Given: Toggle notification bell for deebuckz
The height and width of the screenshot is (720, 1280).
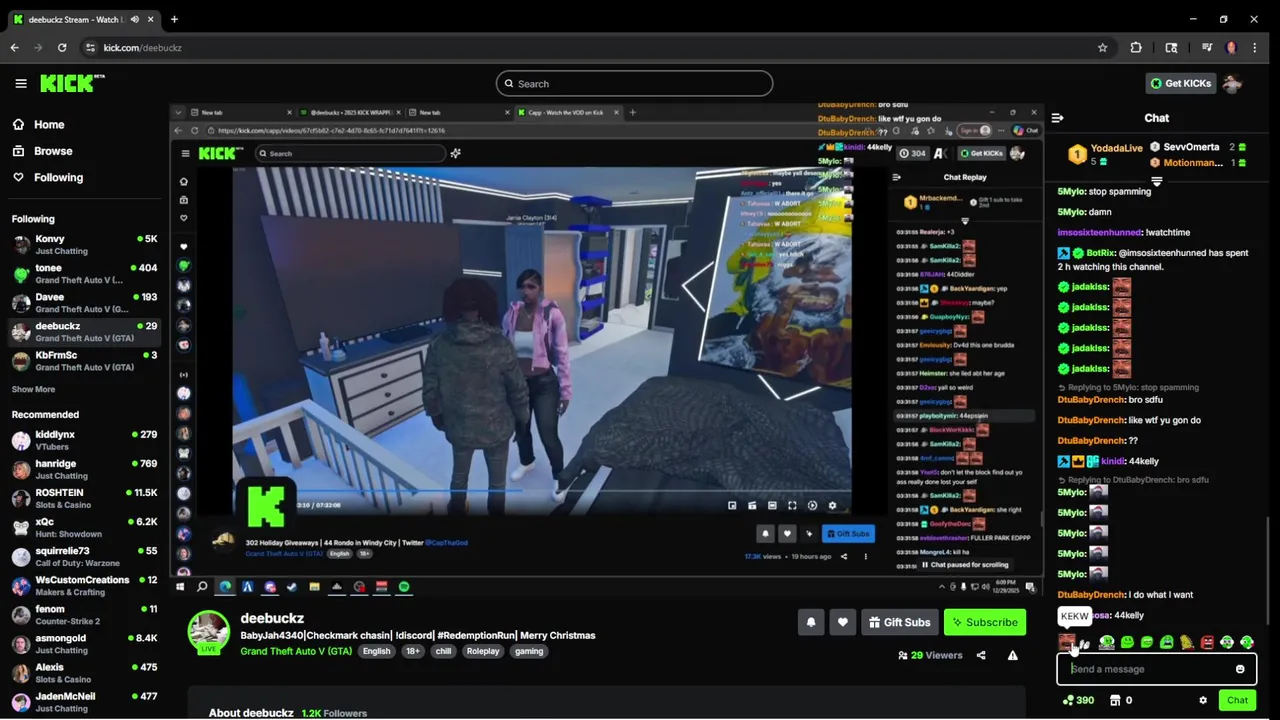Looking at the screenshot, I should pyautogui.click(x=811, y=622).
